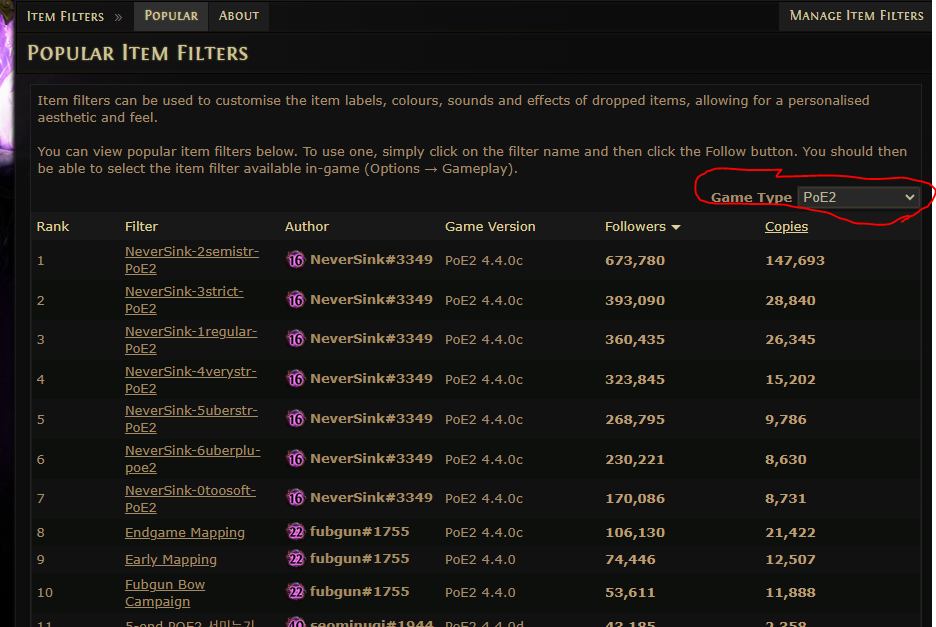Click the 268,795 followers value
This screenshot has height=627, width=936.
[x=635, y=420]
